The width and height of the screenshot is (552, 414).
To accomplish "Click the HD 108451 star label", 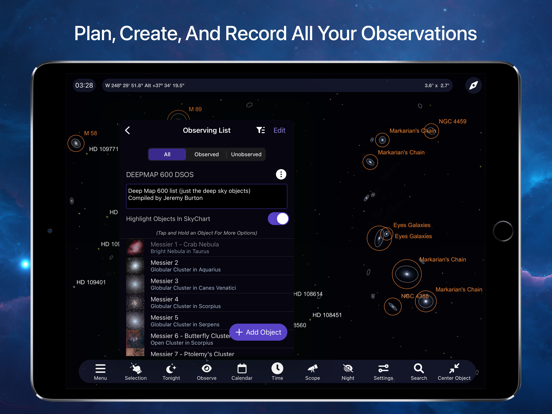I will tap(327, 315).
